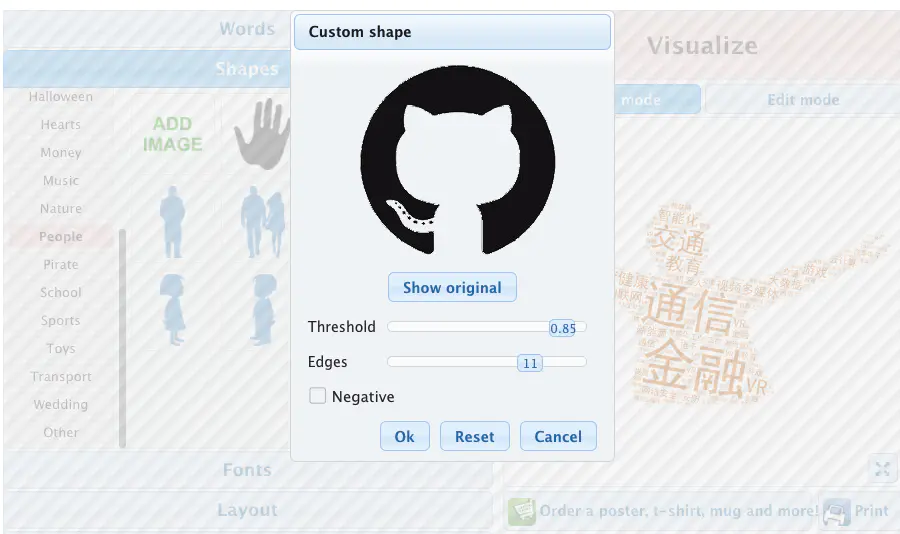Click the Edges slider handle 11

(530, 363)
